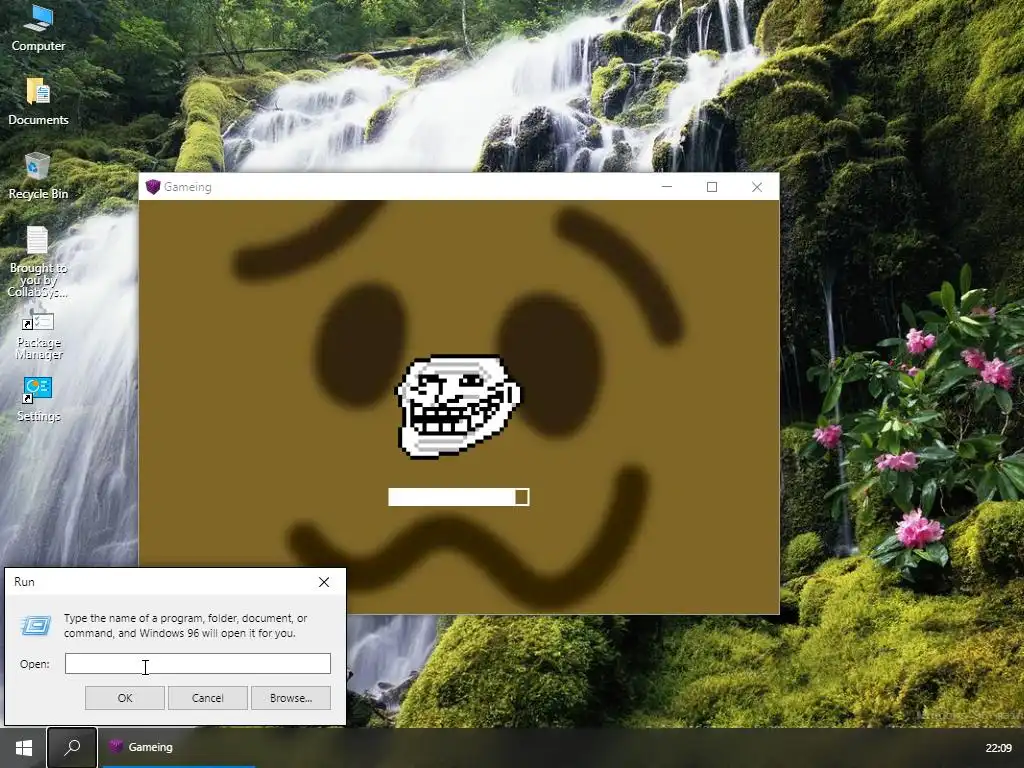
Task: Select the Gameing taskbar entry
Action: point(178,747)
